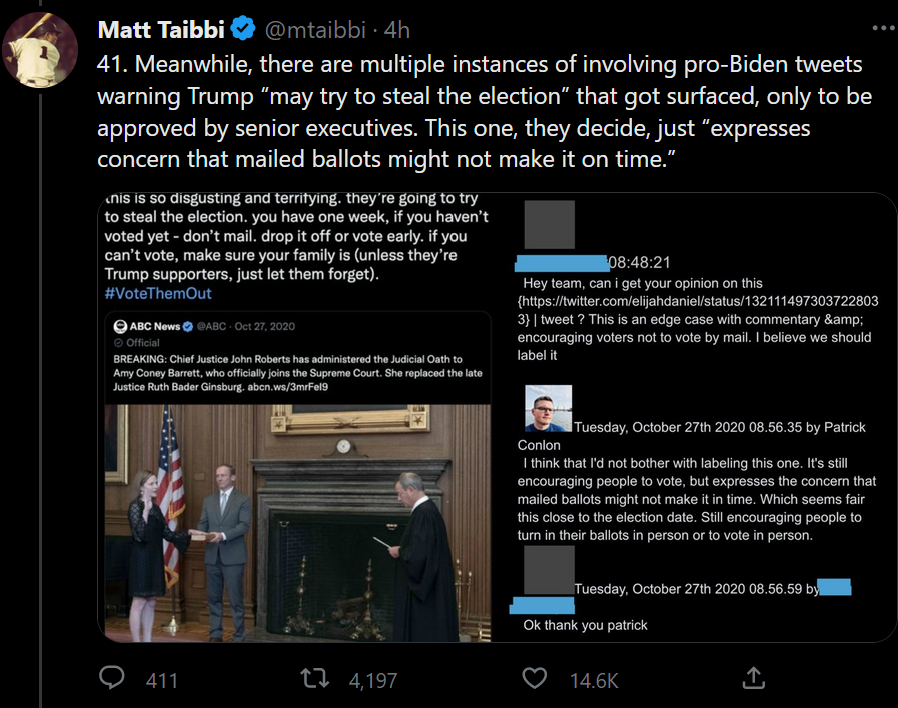This screenshot has height=708, width=898.
Task: Open the #VoteThemOut hashtag
Action: (158, 293)
